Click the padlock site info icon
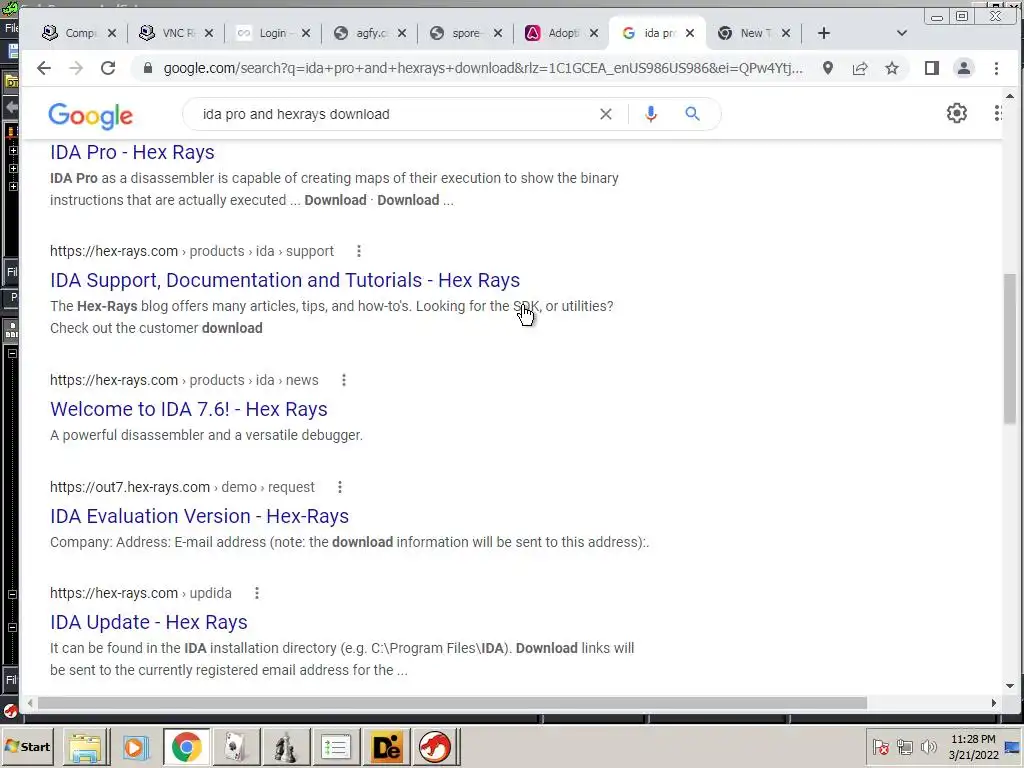Viewport: 1024px width, 768px height. [148, 68]
